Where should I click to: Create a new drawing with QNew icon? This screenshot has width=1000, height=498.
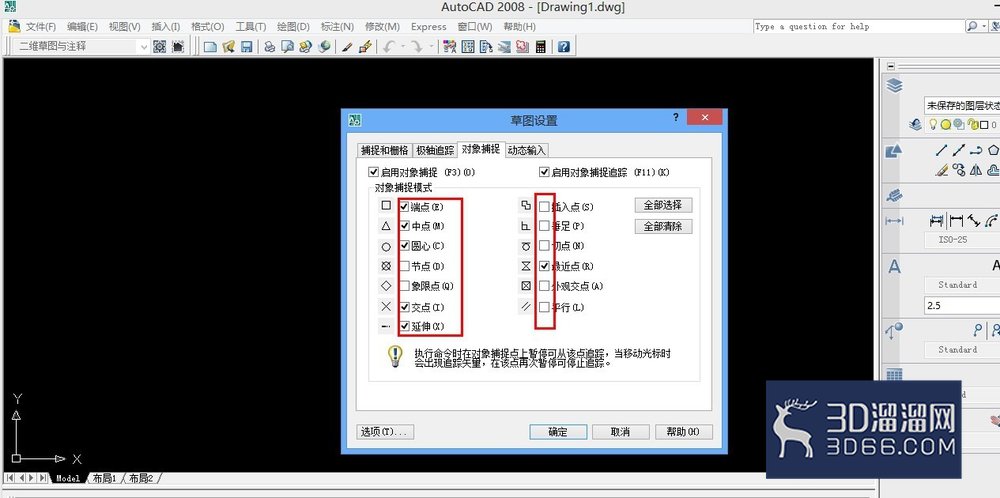click(x=210, y=47)
